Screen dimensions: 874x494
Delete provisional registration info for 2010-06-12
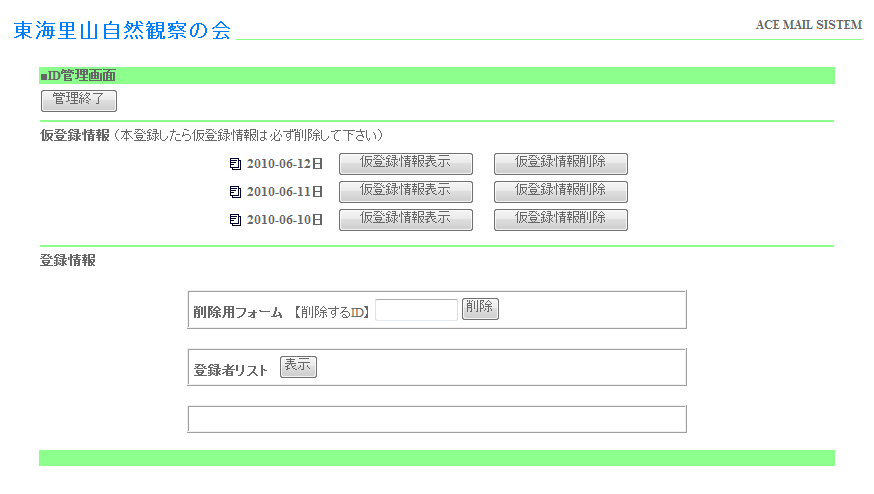560,164
